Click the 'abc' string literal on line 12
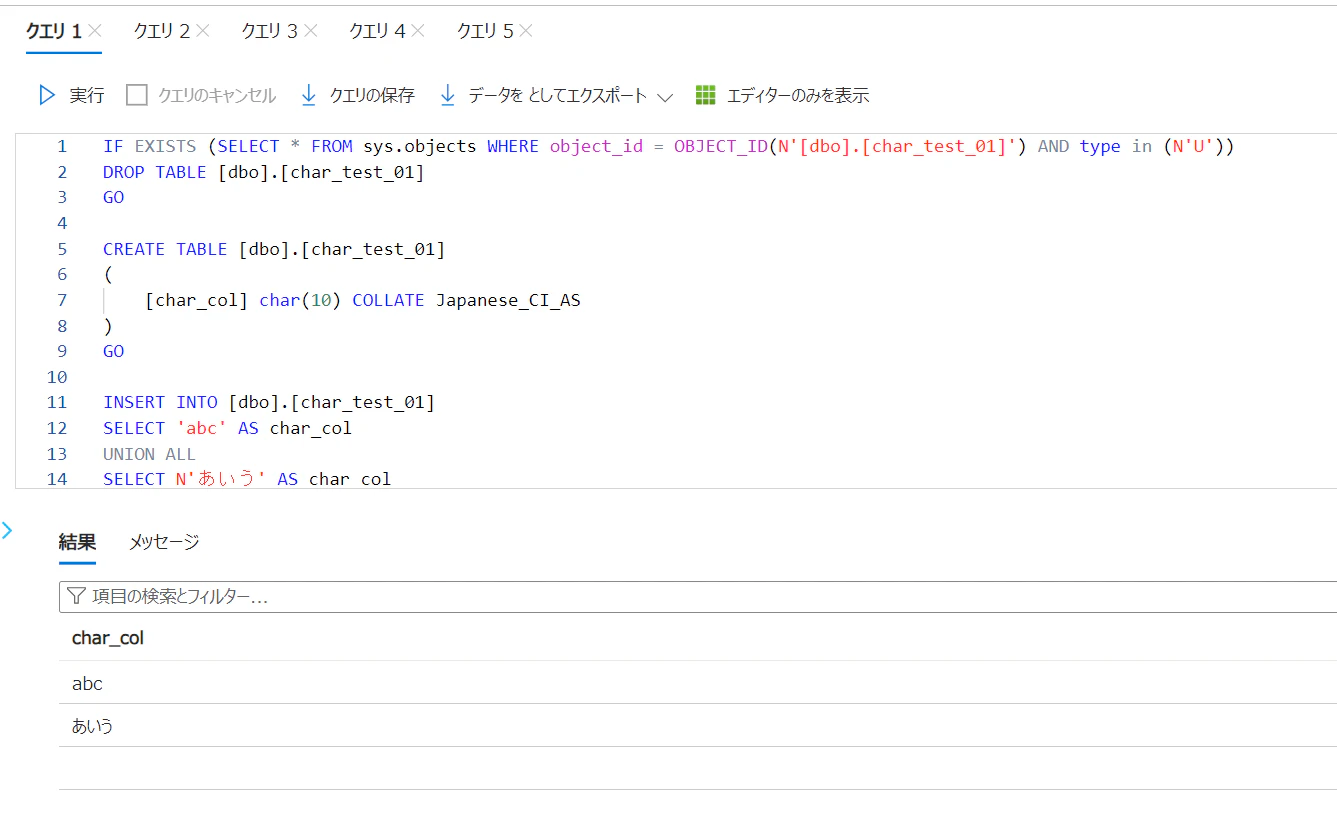This screenshot has width=1337, height=830. click(201, 428)
